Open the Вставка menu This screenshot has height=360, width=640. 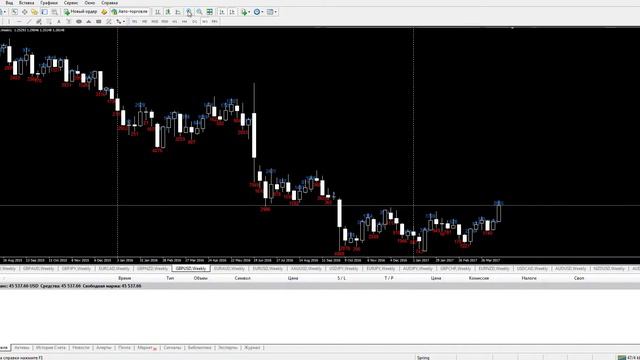pos(27,2)
